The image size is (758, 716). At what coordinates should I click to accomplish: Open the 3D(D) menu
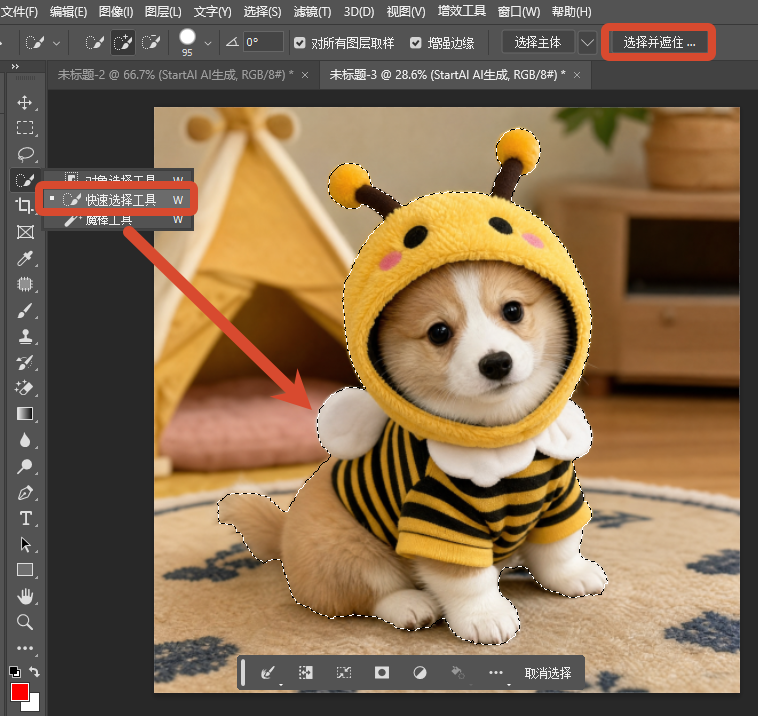tap(359, 12)
